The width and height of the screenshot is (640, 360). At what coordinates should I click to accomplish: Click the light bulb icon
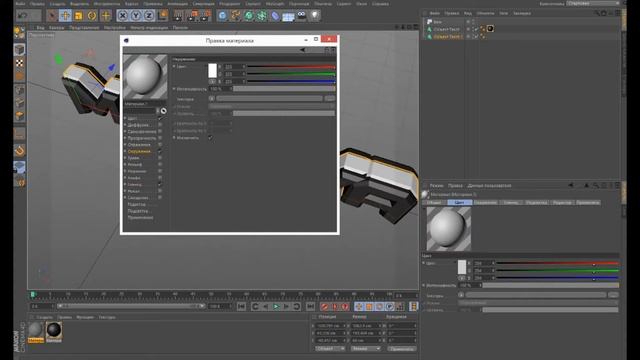click(x=314, y=16)
